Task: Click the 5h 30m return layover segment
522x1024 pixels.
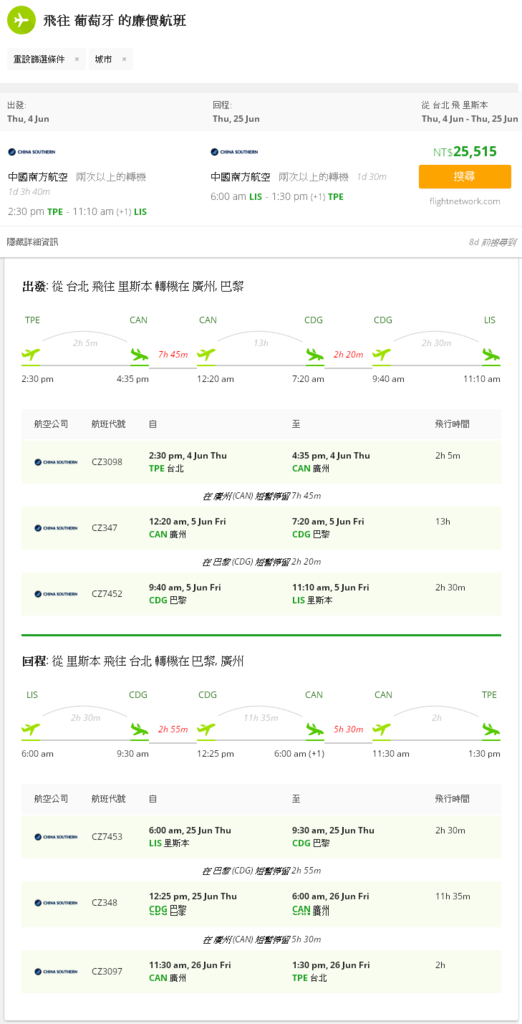Action: (x=348, y=729)
